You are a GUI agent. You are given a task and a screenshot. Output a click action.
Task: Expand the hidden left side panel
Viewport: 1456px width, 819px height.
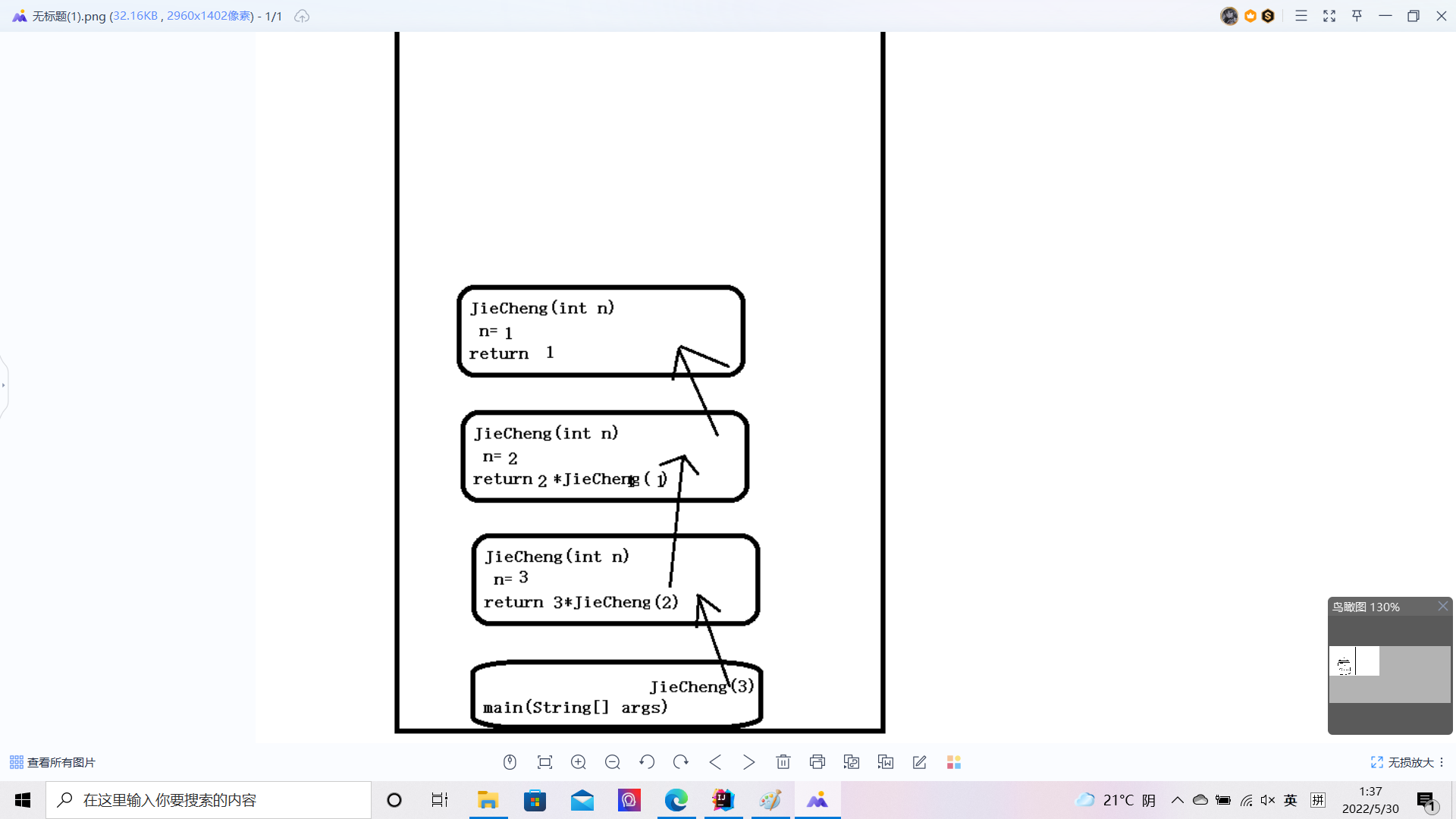(x=3, y=385)
